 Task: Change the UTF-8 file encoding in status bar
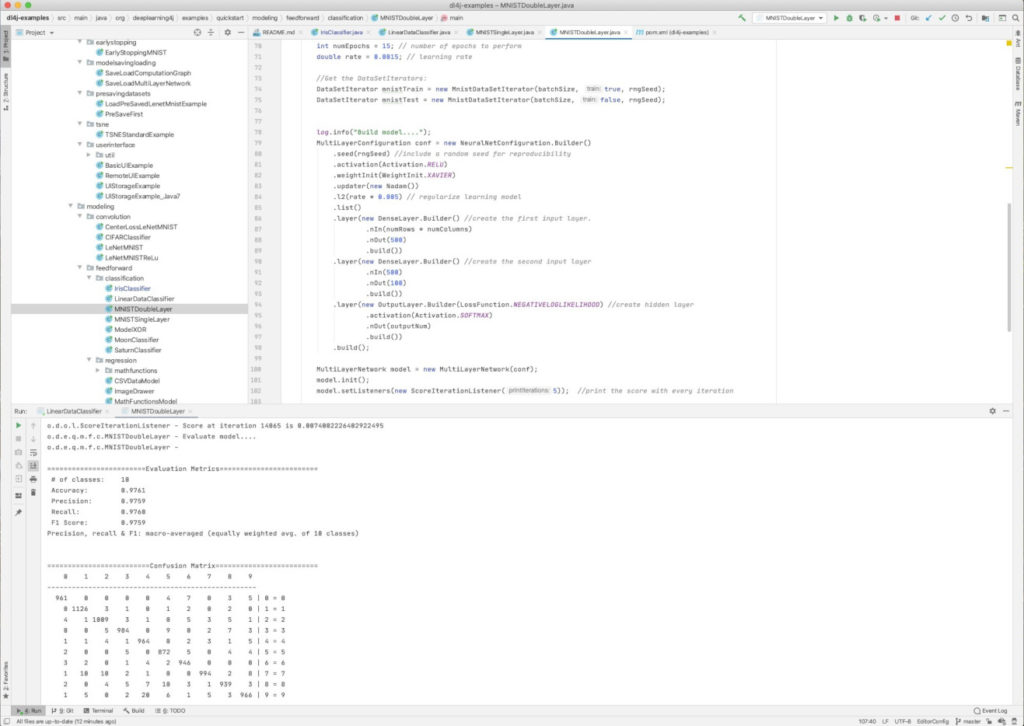(x=902, y=721)
